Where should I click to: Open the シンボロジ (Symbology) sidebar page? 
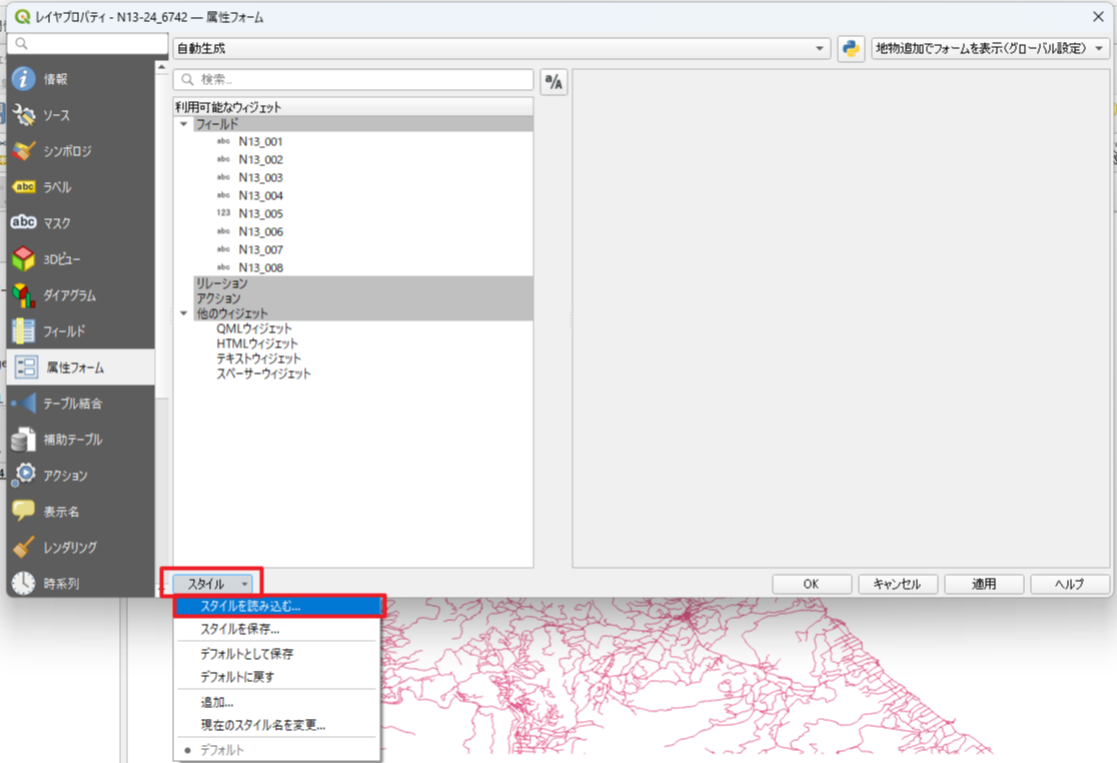[66, 151]
